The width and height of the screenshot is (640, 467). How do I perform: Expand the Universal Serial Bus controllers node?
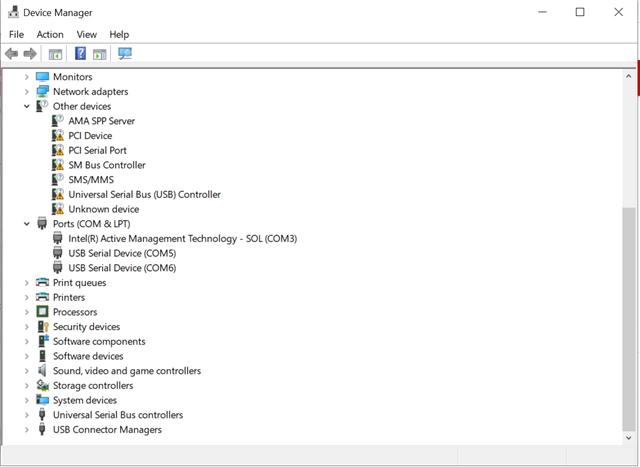[27, 415]
